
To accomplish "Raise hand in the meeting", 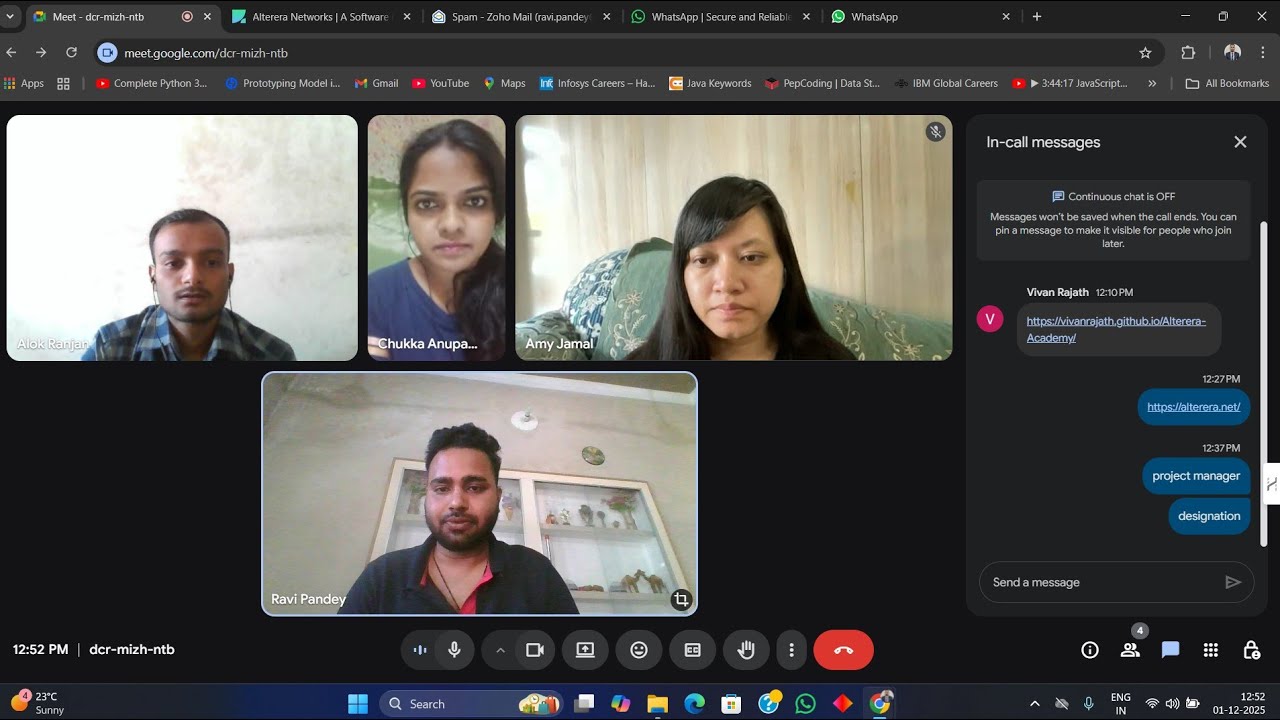I will click(746, 650).
